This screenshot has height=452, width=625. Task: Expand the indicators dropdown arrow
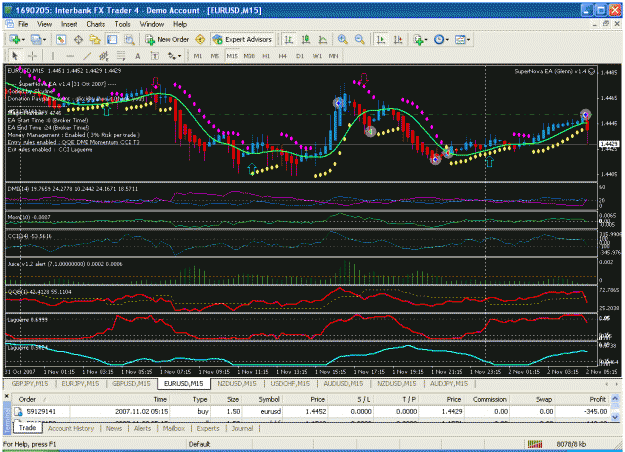coord(426,40)
